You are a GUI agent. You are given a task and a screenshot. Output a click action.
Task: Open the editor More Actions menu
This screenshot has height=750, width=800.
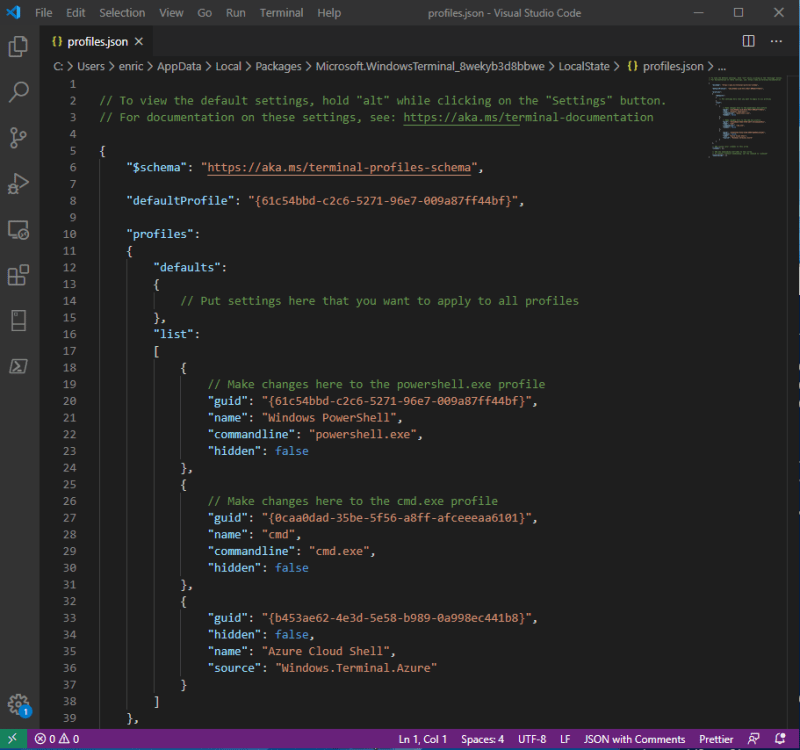(x=776, y=41)
